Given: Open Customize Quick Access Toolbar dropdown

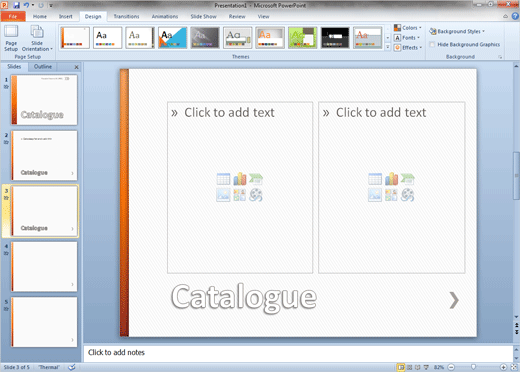Looking at the screenshot, I should (x=51, y=5).
